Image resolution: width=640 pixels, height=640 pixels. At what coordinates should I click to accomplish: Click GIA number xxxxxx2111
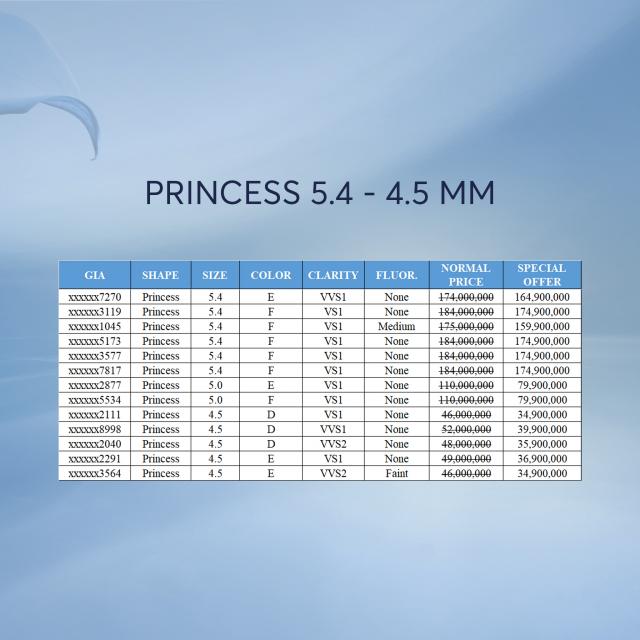[x=95, y=415]
